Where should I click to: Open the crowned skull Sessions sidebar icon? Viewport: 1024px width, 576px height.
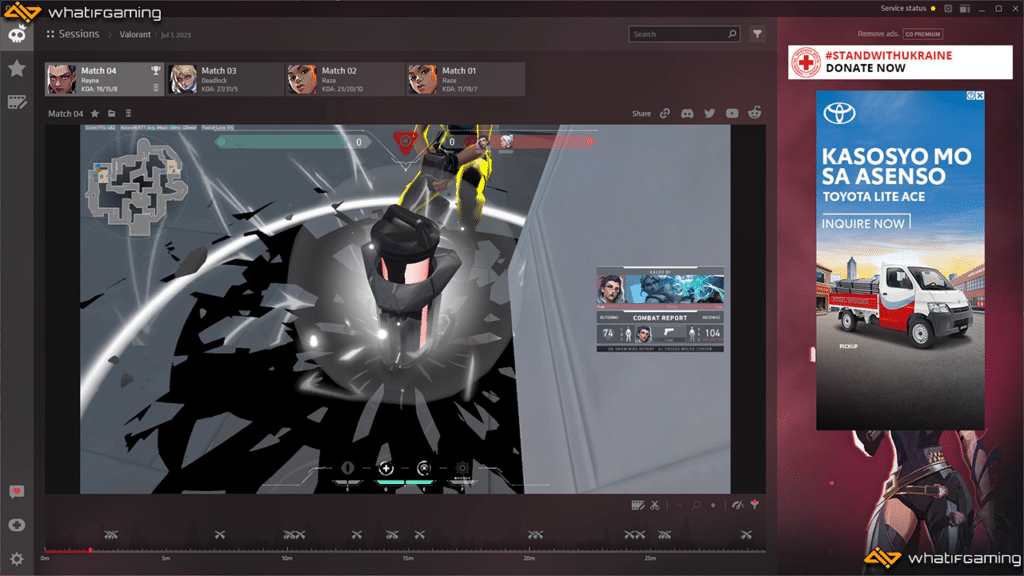(x=17, y=34)
